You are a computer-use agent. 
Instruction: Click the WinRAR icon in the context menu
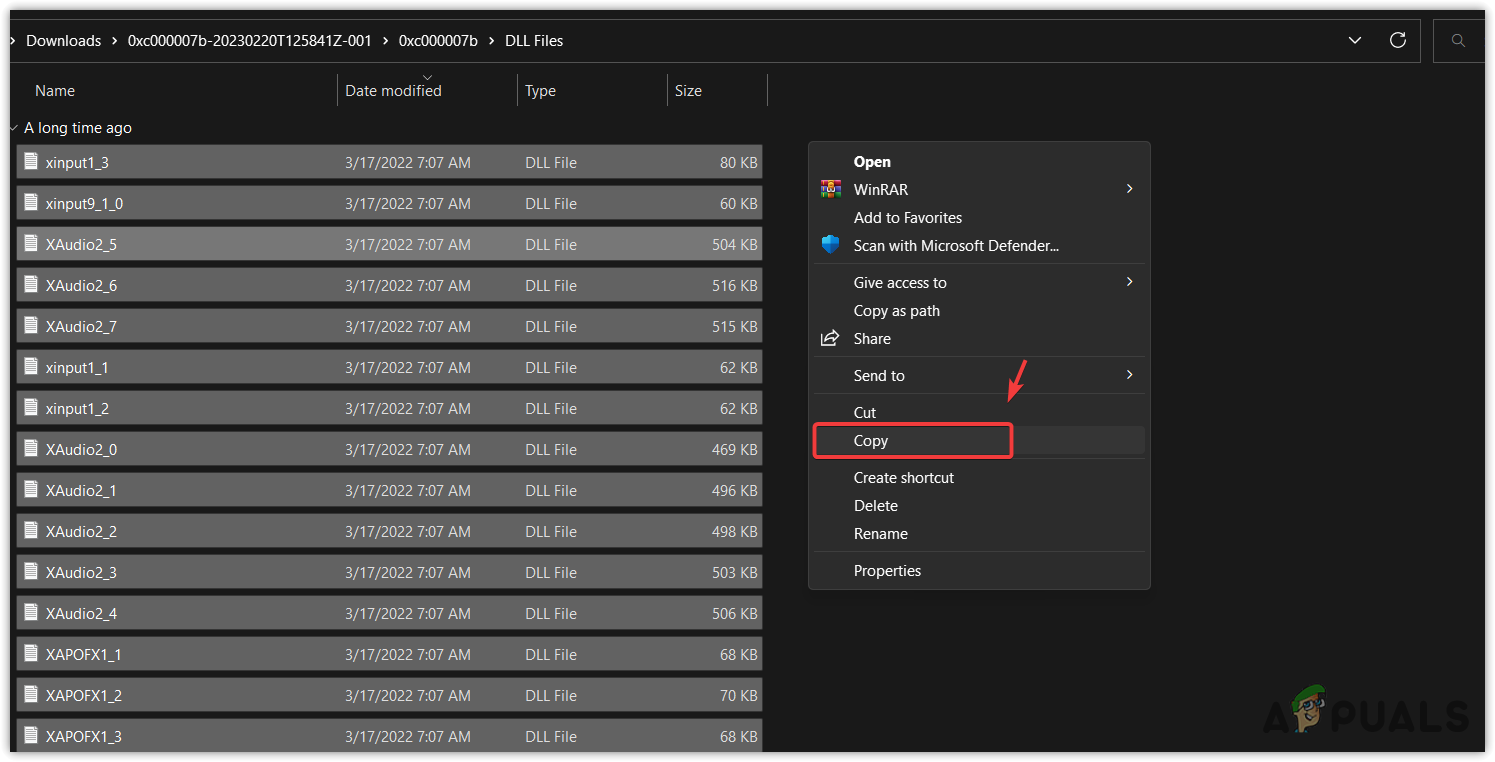[x=830, y=189]
